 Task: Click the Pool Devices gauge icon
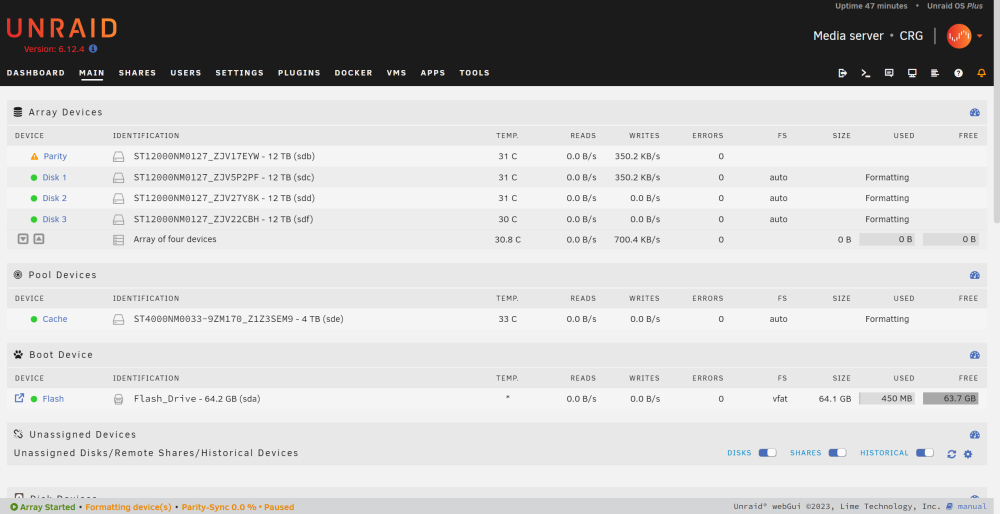point(974,275)
